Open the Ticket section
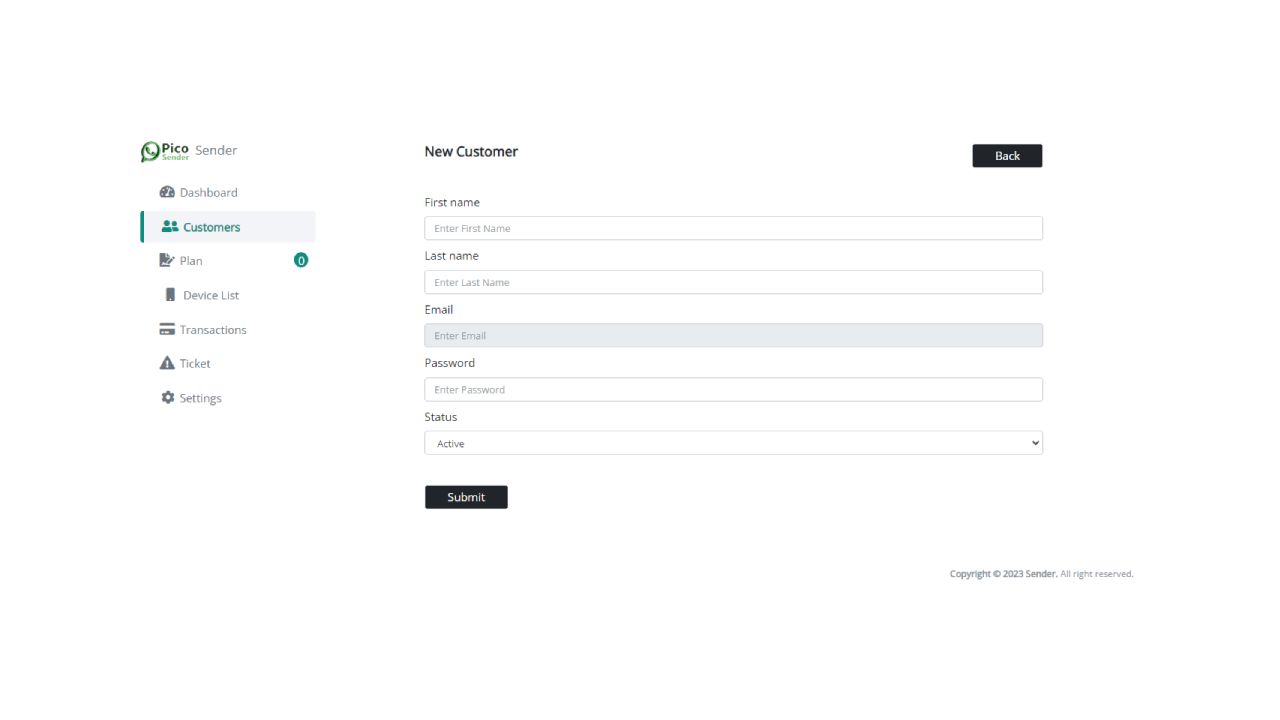Screen dimensions: 1280x720 (x=195, y=364)
